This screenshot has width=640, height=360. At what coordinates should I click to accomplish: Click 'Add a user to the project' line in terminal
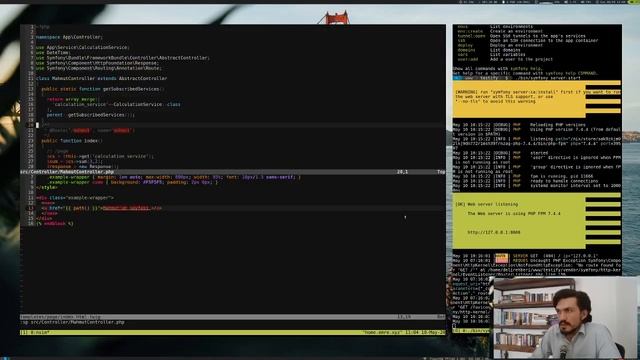click(x=521, y=59)
